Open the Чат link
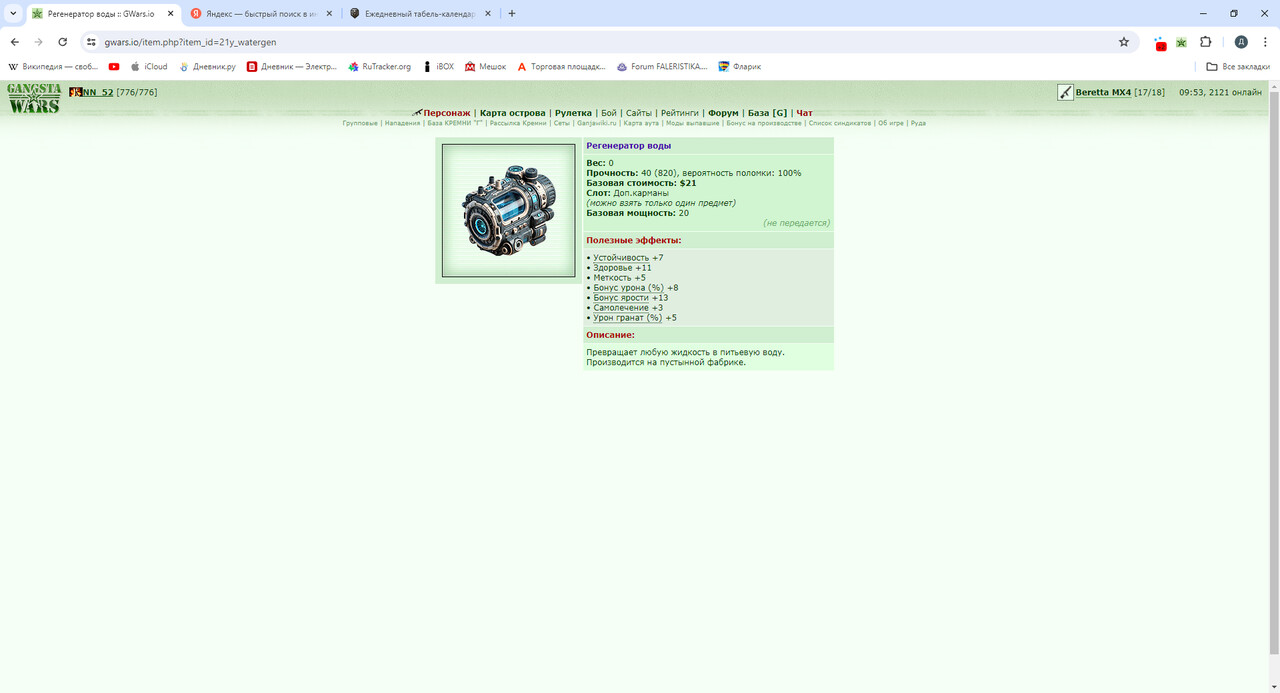 click(804, 113)
